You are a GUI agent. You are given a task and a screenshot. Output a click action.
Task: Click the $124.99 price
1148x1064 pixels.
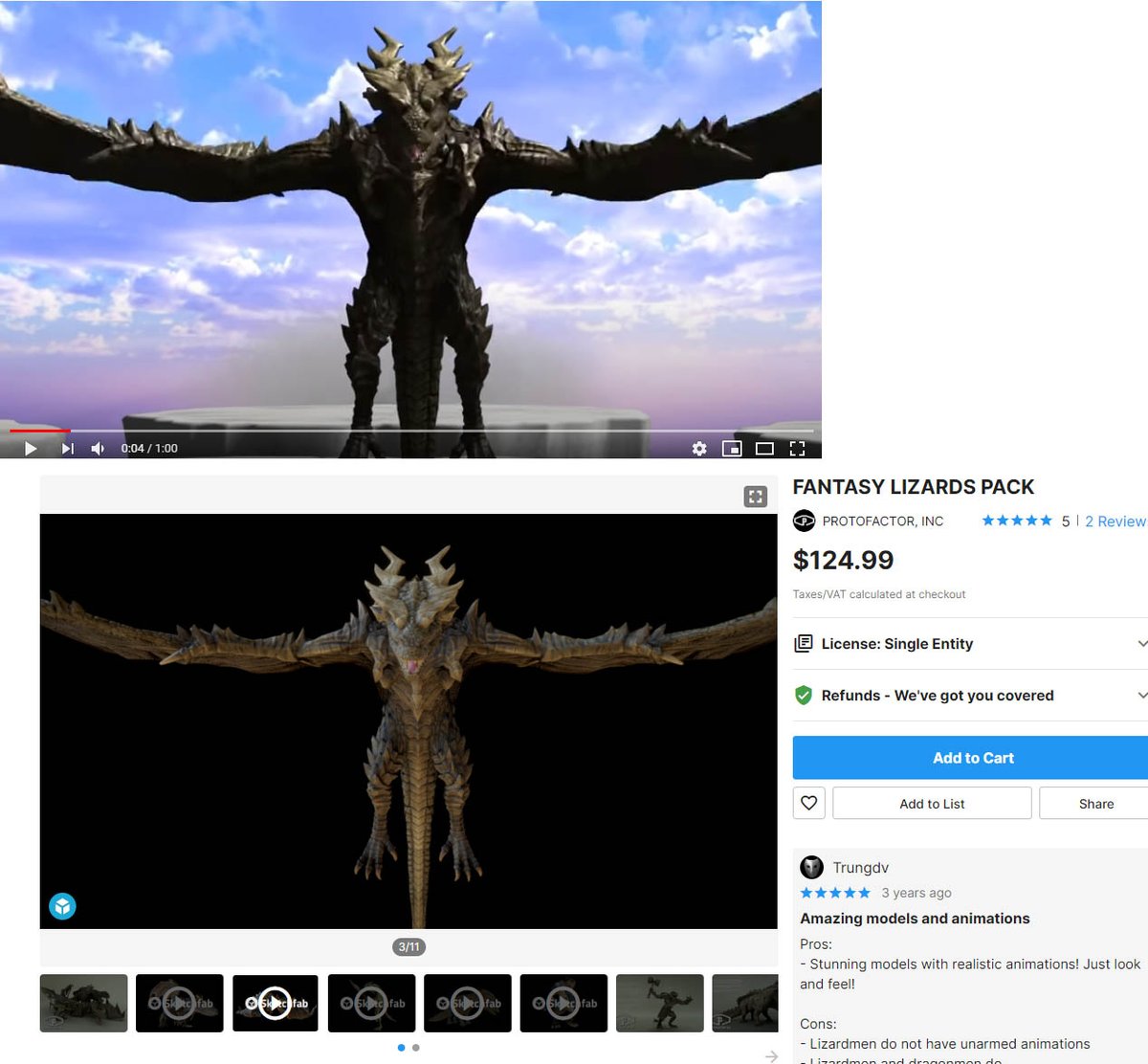point(843,560)
